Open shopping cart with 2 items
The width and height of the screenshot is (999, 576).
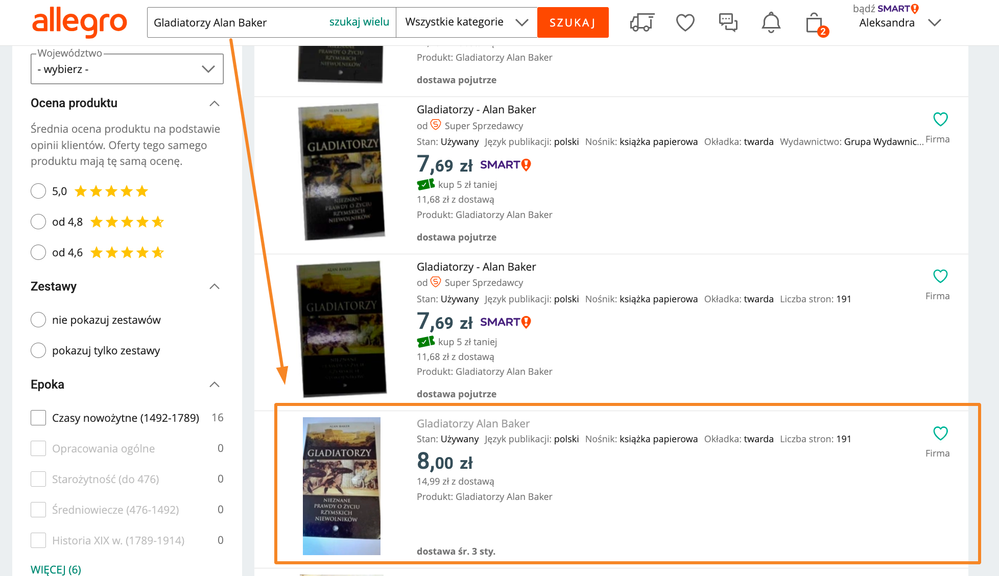(x=815, y=24)
